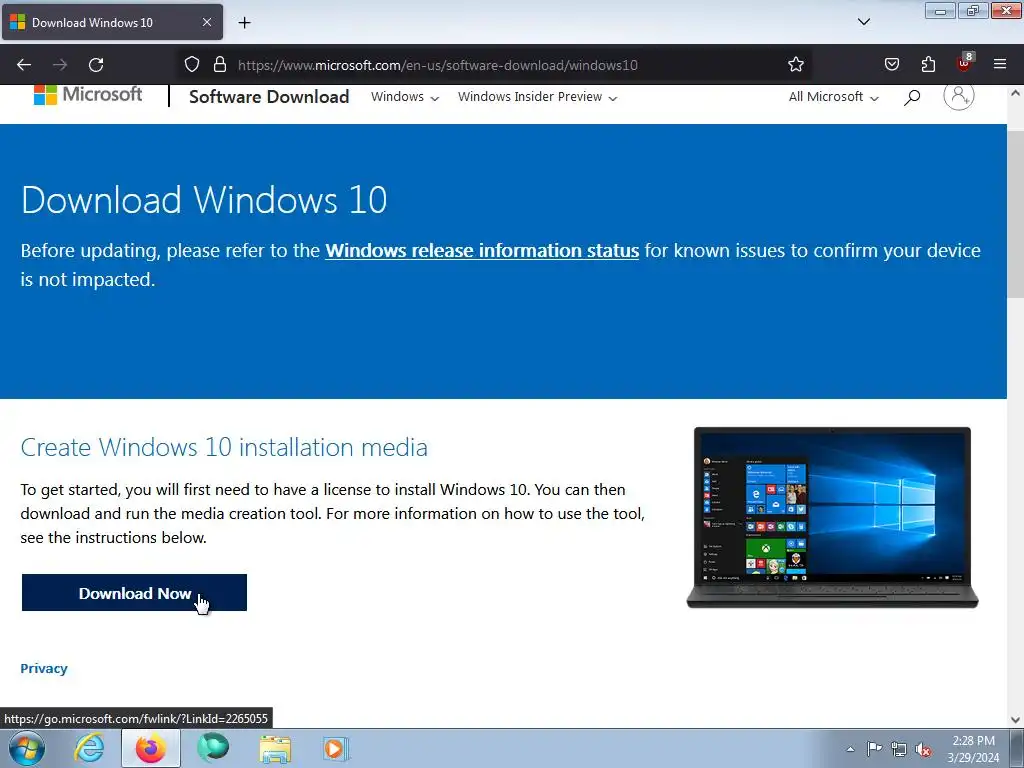Click the page scrollbar thumb
1024x768 pixels.
[1016, 212]
